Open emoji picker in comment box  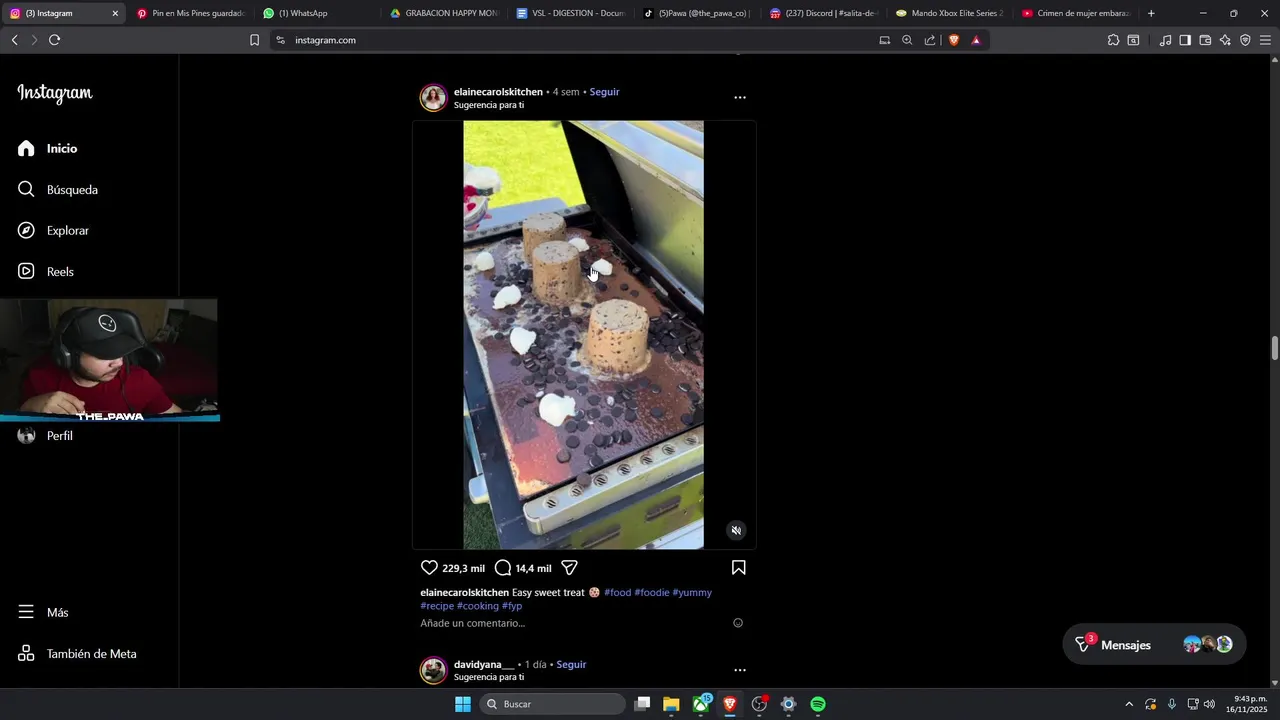click(738, 623)
